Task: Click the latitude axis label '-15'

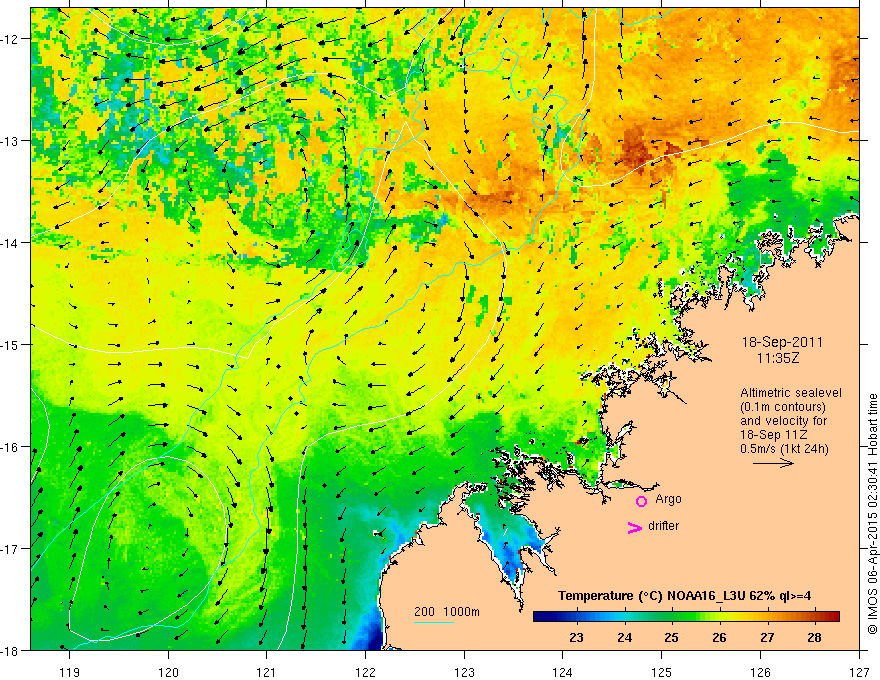Action: pos(10,344)
